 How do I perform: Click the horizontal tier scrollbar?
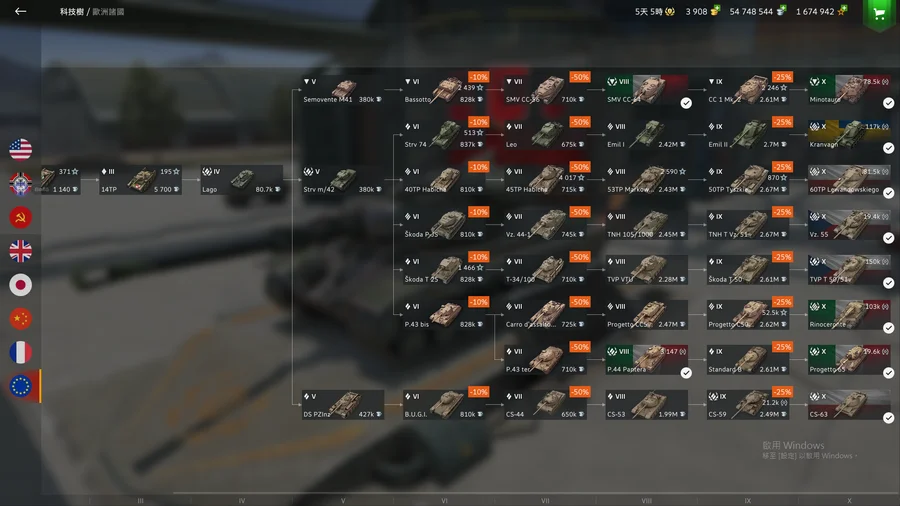click(x=534, y=493)
